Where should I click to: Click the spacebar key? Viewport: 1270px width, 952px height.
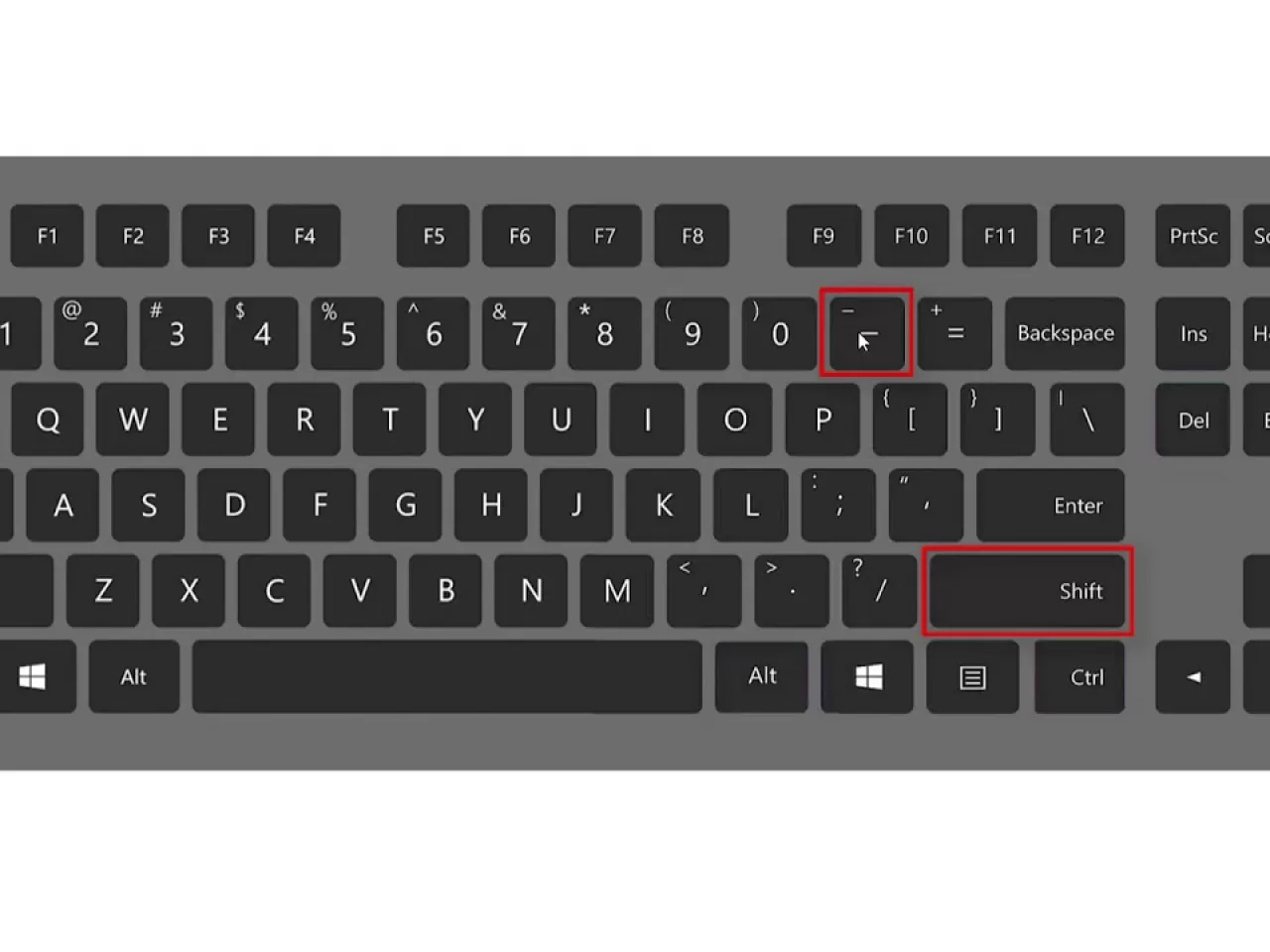[x=447, y=677]
